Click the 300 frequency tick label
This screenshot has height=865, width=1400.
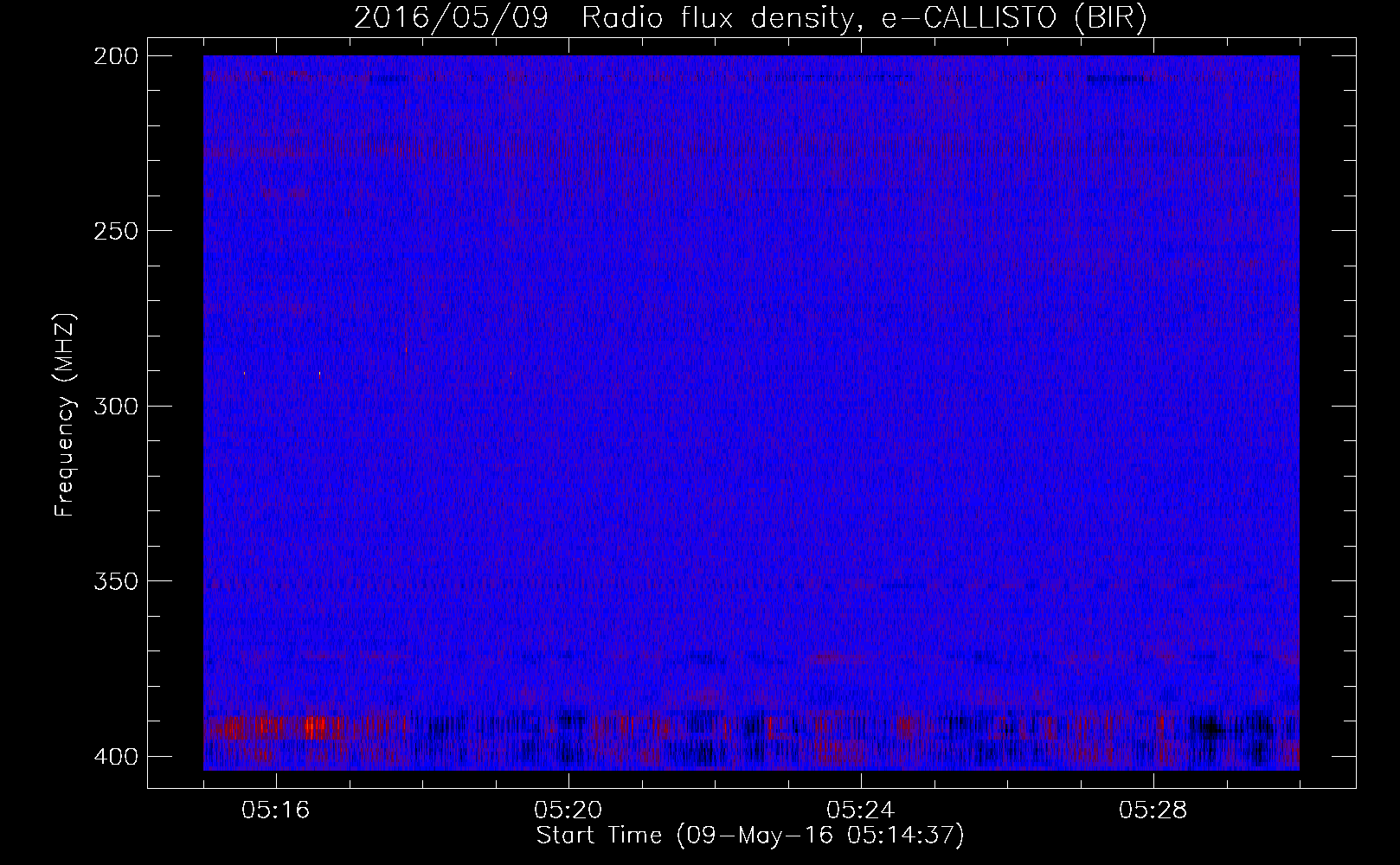tap(115, 406)
